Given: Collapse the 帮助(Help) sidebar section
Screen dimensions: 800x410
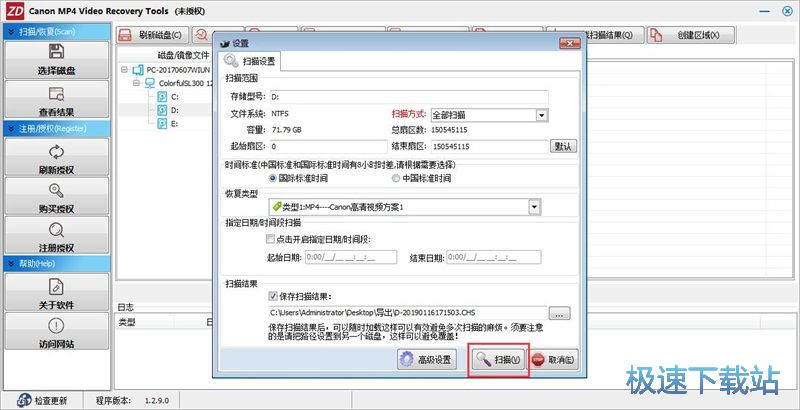Looking at the screenshot, I should (x=11, y=264).
